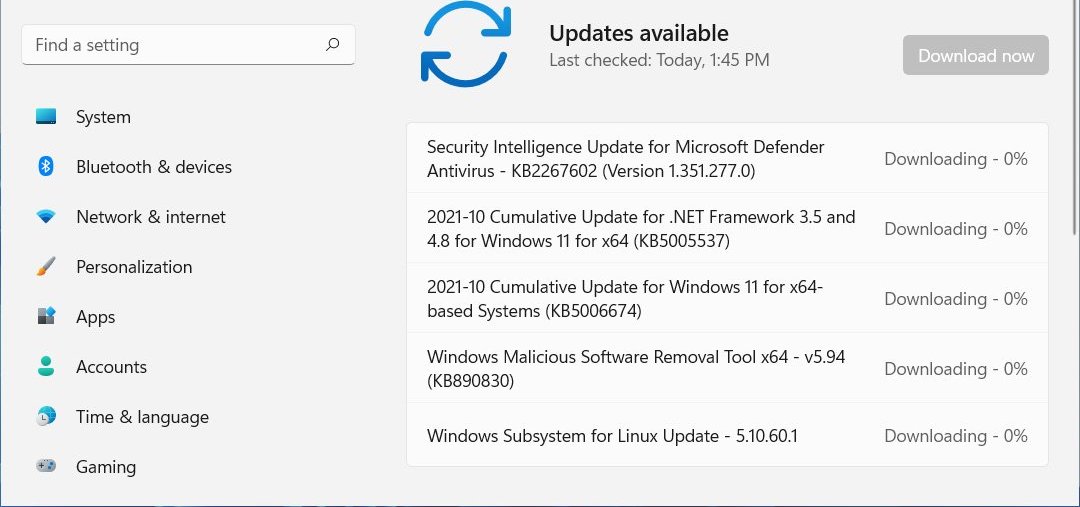
Task: Select the Defender Antivirus security intelligence update
Action: tap(625, 159)
